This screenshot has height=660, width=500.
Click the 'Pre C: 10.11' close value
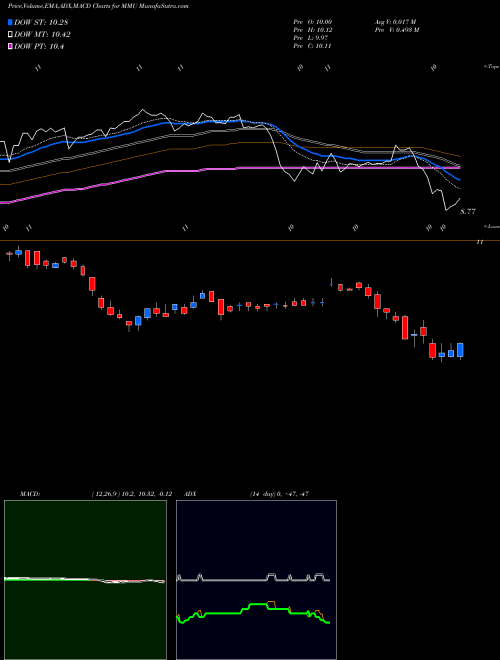tap(312, 46)
